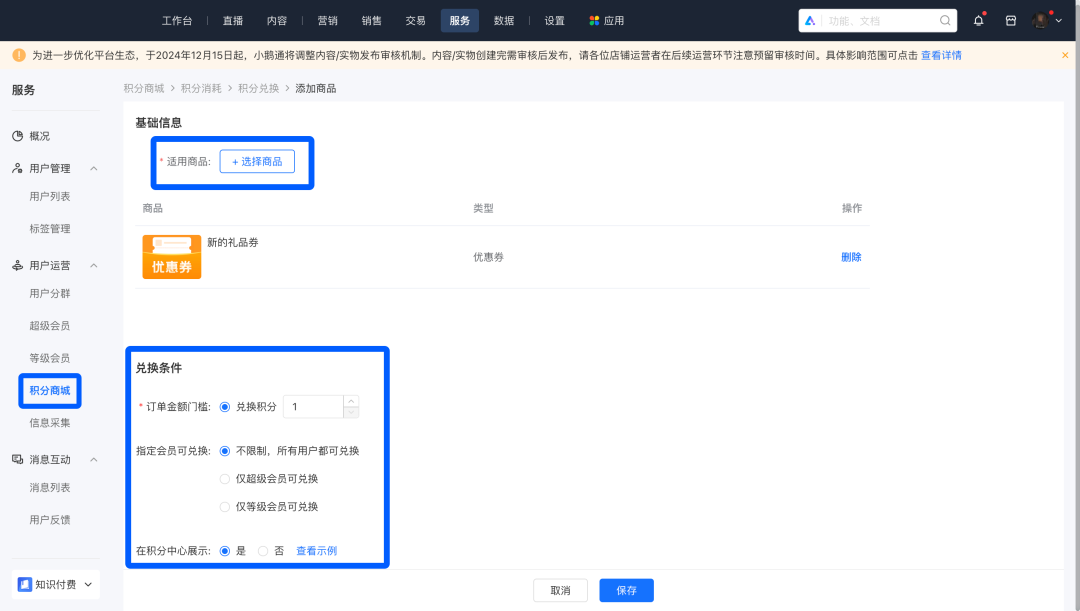Viewport: 1080px width, 611px height.
Task: Click the user avatar in top bar
Action: click(1040, 21)
